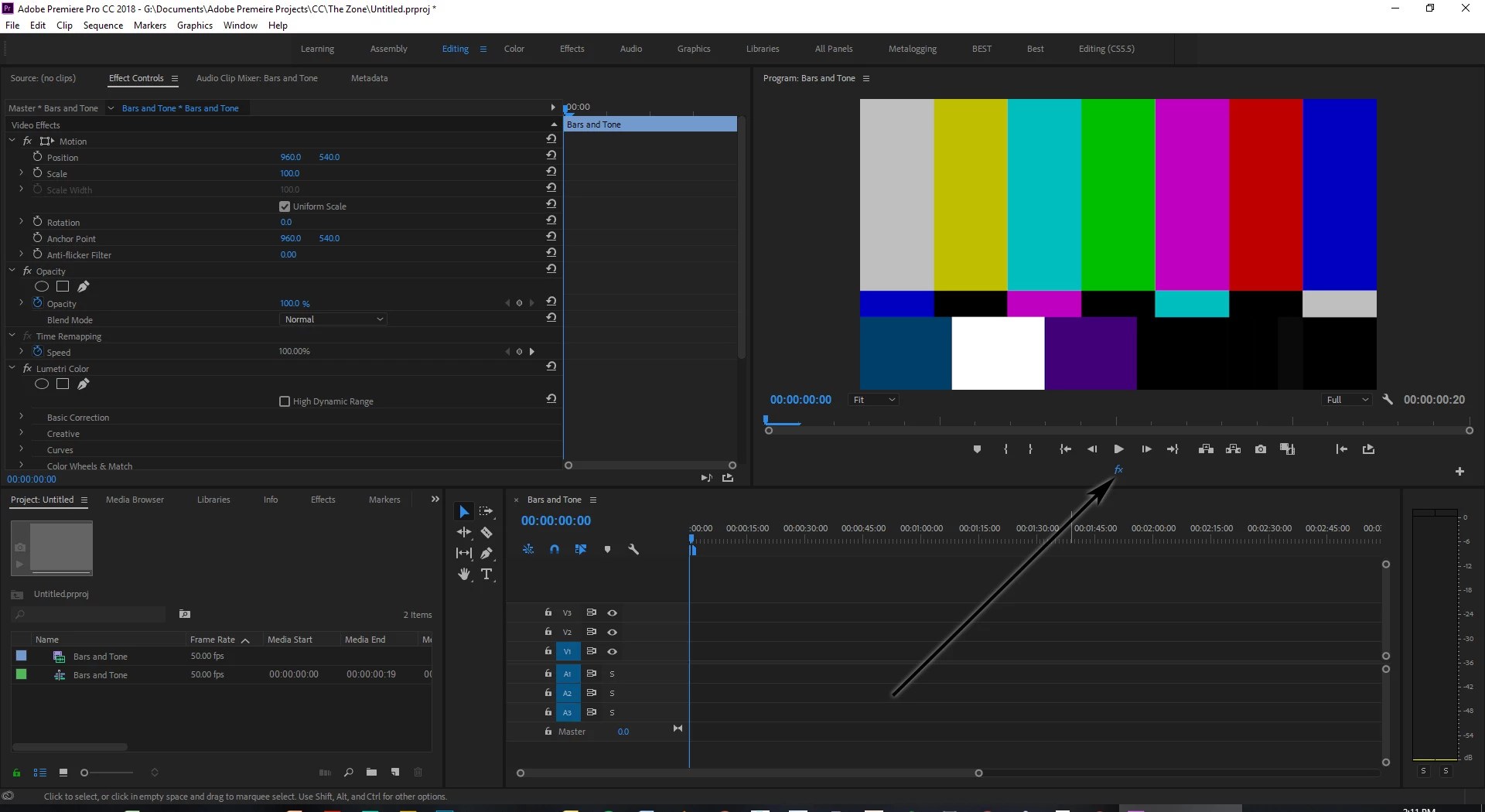Add marker in timeline panel

[x=607, y=549]
